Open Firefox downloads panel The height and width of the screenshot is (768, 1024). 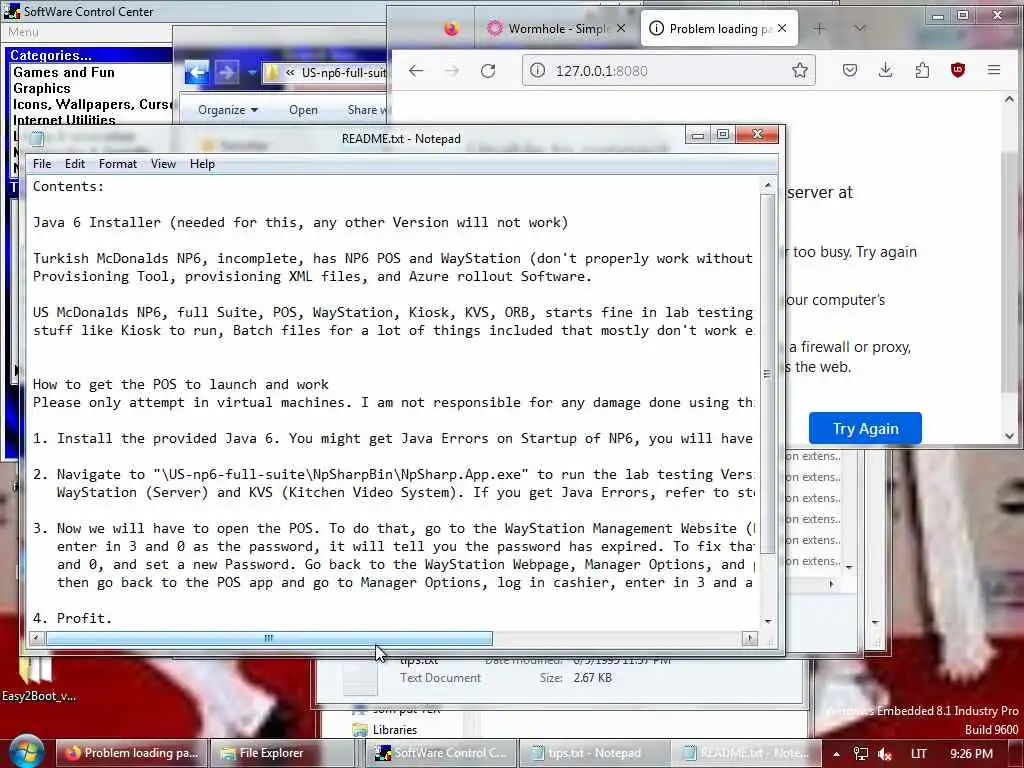tap(886, 70)
